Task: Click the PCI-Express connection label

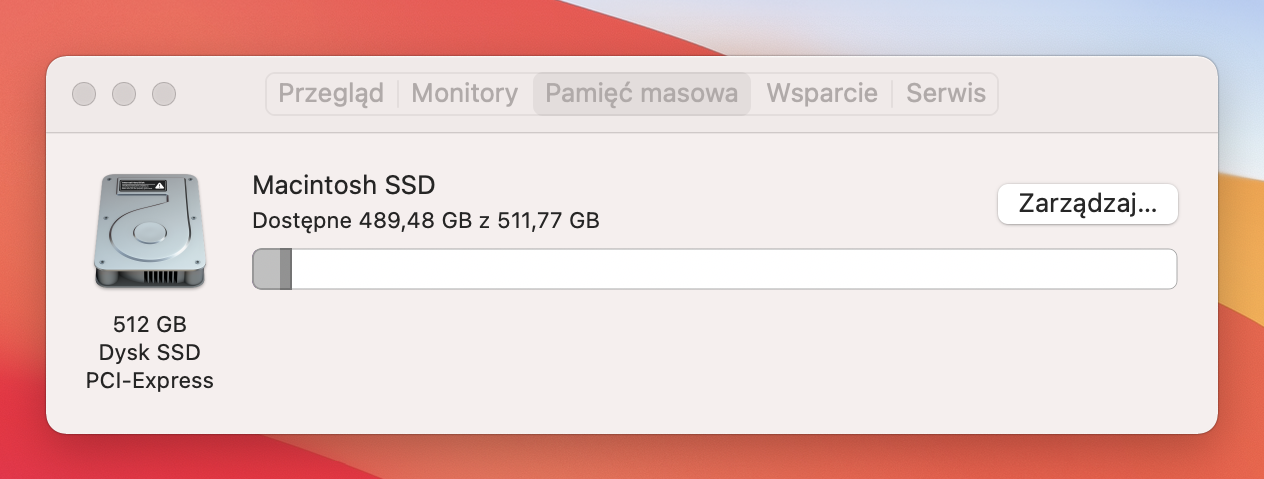Action: tap(150, 381)
